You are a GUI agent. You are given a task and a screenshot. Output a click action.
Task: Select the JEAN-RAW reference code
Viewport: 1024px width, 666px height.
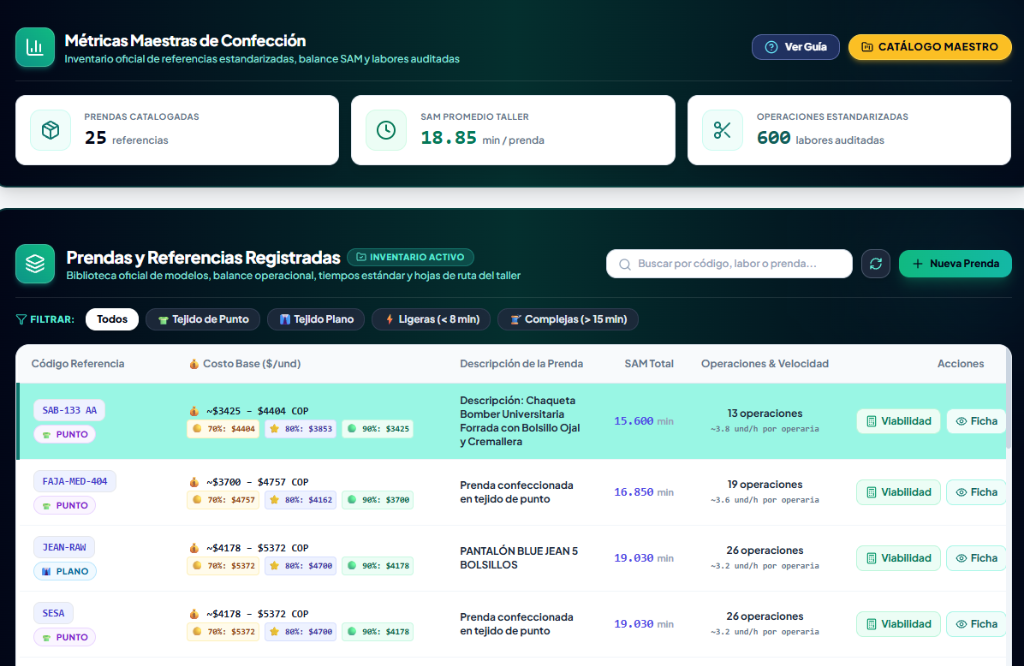[64, 547]
